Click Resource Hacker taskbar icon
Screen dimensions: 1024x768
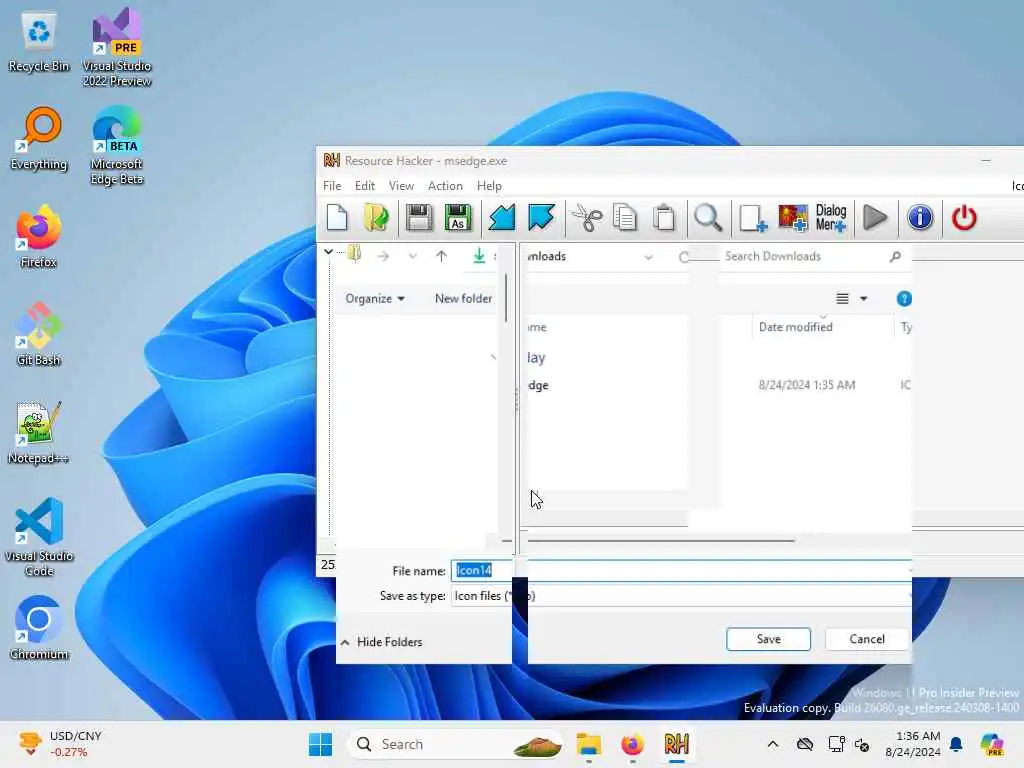tap(677, 744)
